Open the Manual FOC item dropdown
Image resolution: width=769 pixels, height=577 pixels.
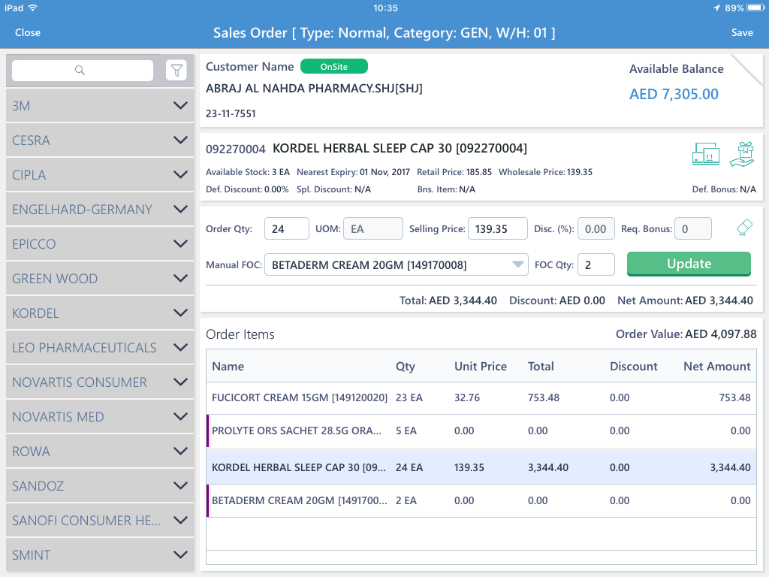396,265
